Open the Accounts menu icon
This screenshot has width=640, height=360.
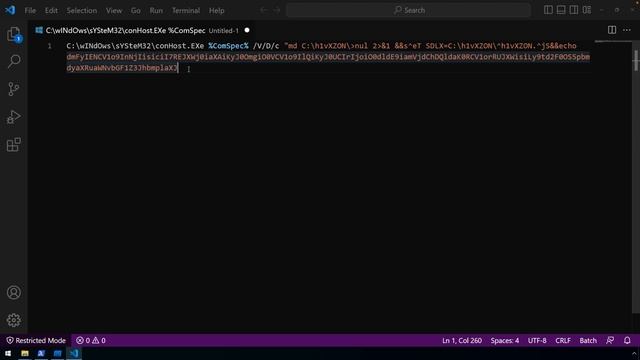click(13, 292)
